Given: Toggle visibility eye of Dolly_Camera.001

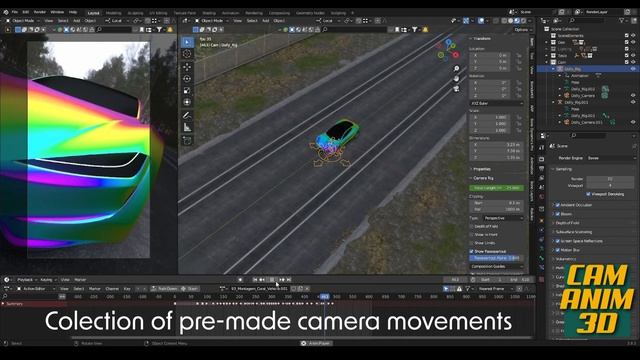Looking at the screenshot, I should coord(633,122).
